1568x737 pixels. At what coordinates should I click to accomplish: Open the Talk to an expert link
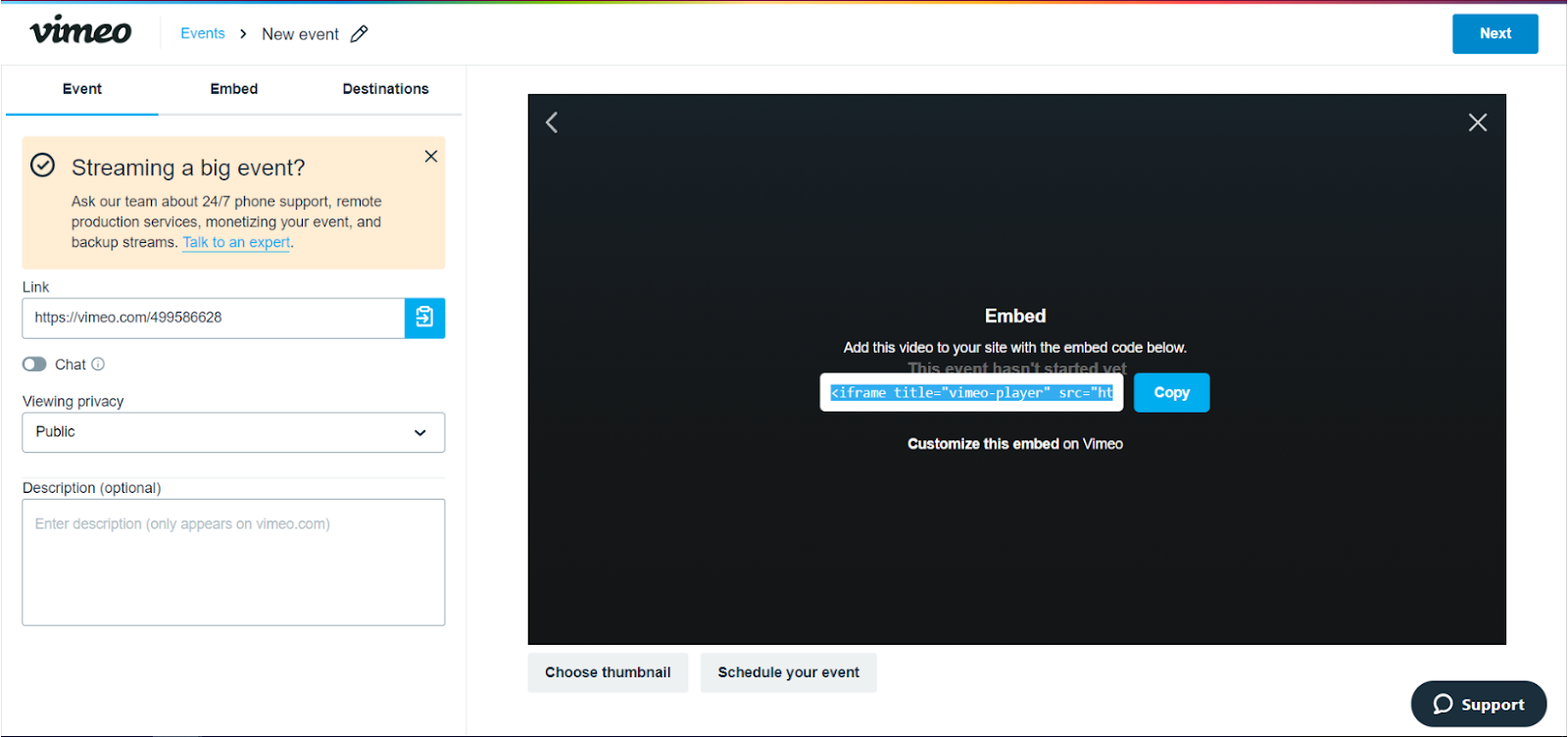[236, 242]
